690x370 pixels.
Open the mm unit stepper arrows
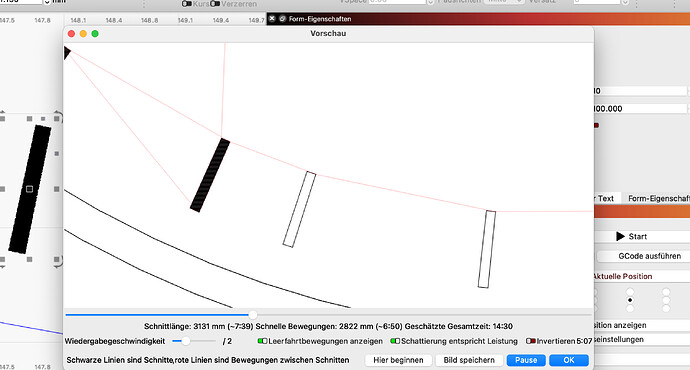pos(47,2)
